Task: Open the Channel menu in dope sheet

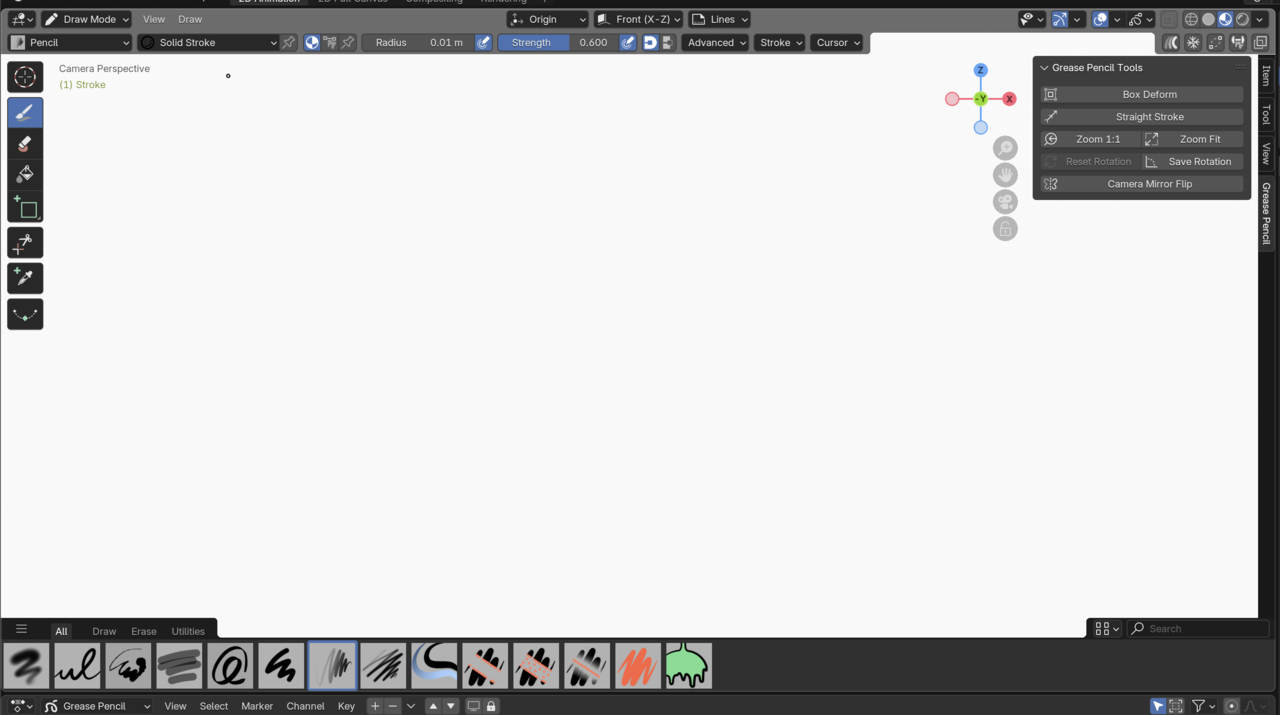Action: [305, 706]
